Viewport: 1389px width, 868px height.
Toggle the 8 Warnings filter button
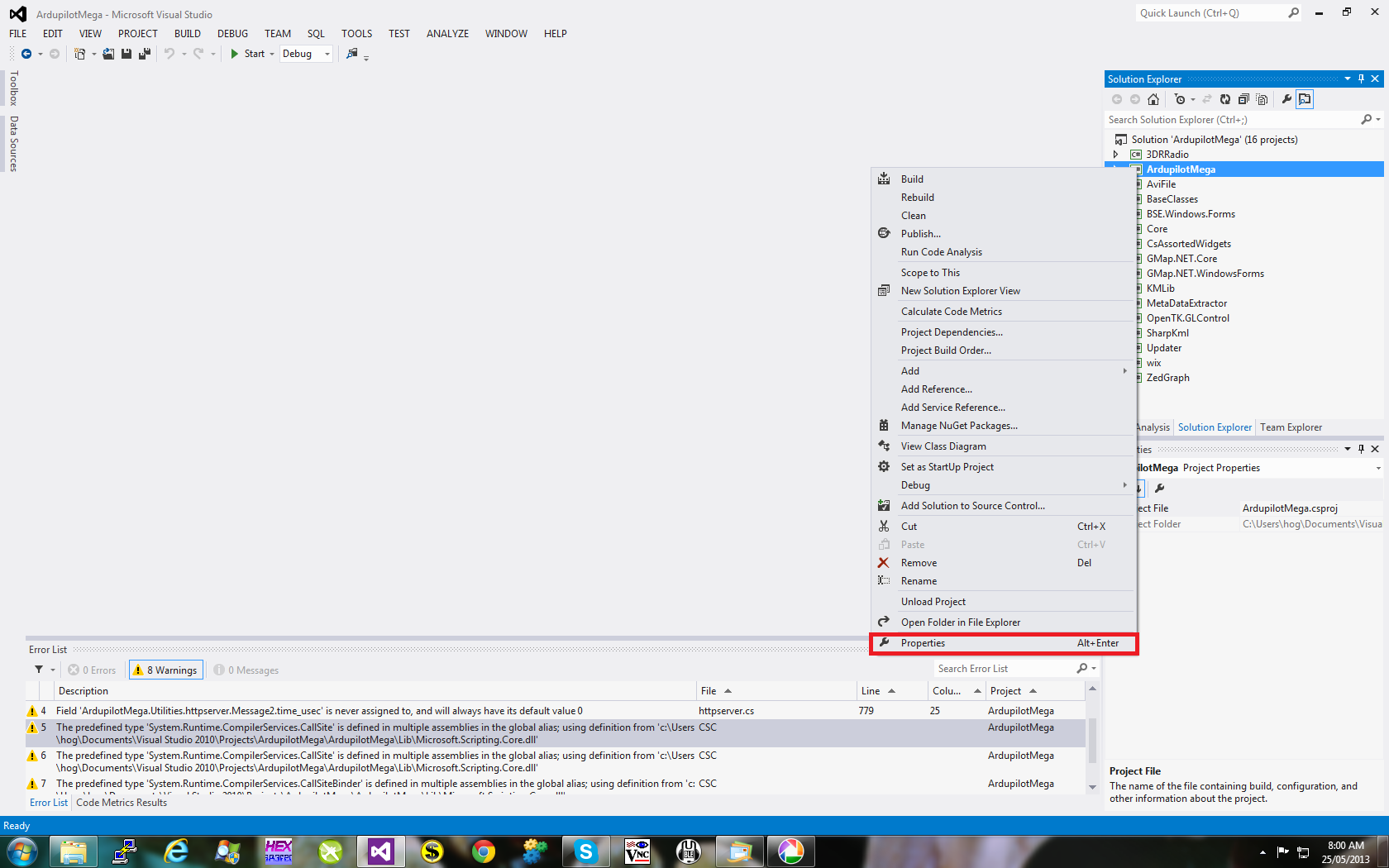click(165, 670)
